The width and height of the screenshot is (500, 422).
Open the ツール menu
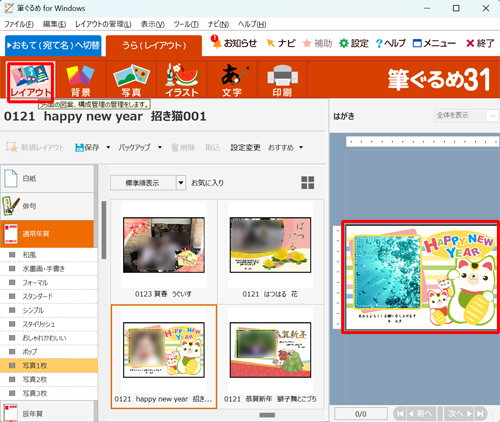pos(186,24)
